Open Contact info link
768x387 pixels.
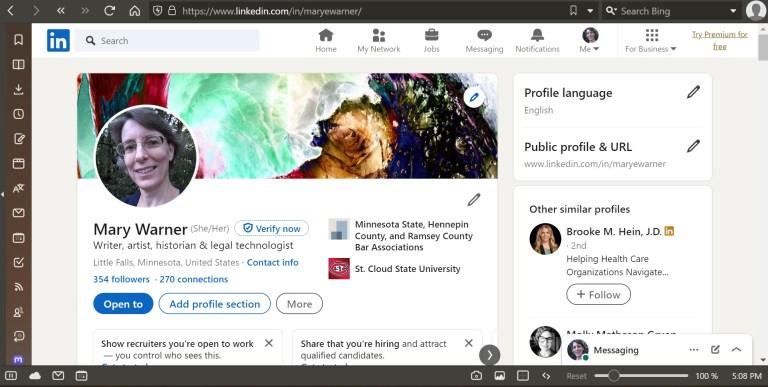pyautogui.click(x=272, y=263)
